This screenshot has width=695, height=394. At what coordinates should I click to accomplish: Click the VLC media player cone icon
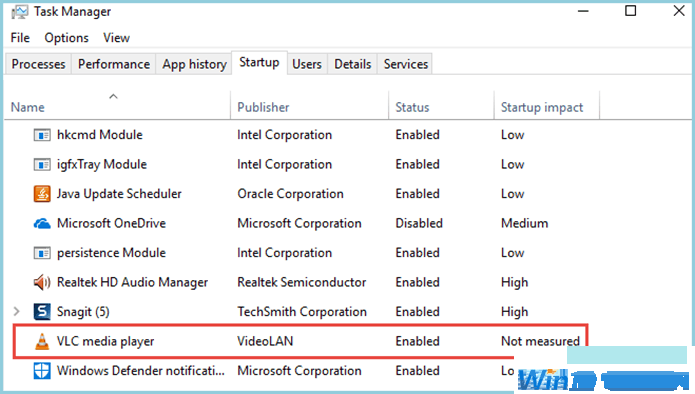pos(42,341)
